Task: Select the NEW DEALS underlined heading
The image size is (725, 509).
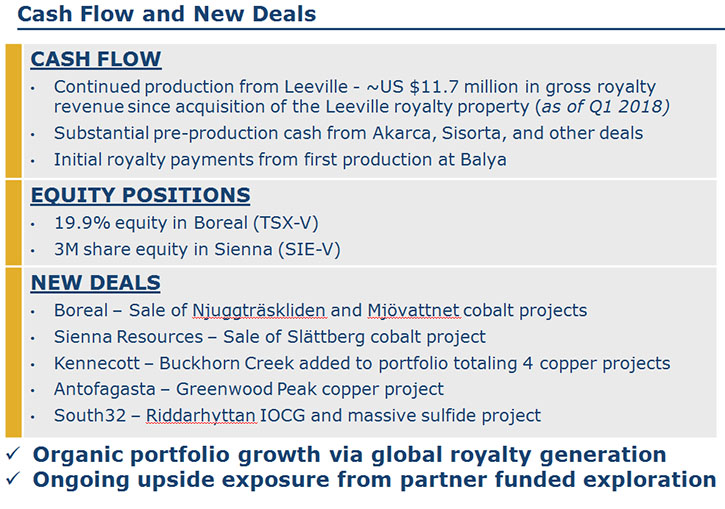Action: point(96,283)
